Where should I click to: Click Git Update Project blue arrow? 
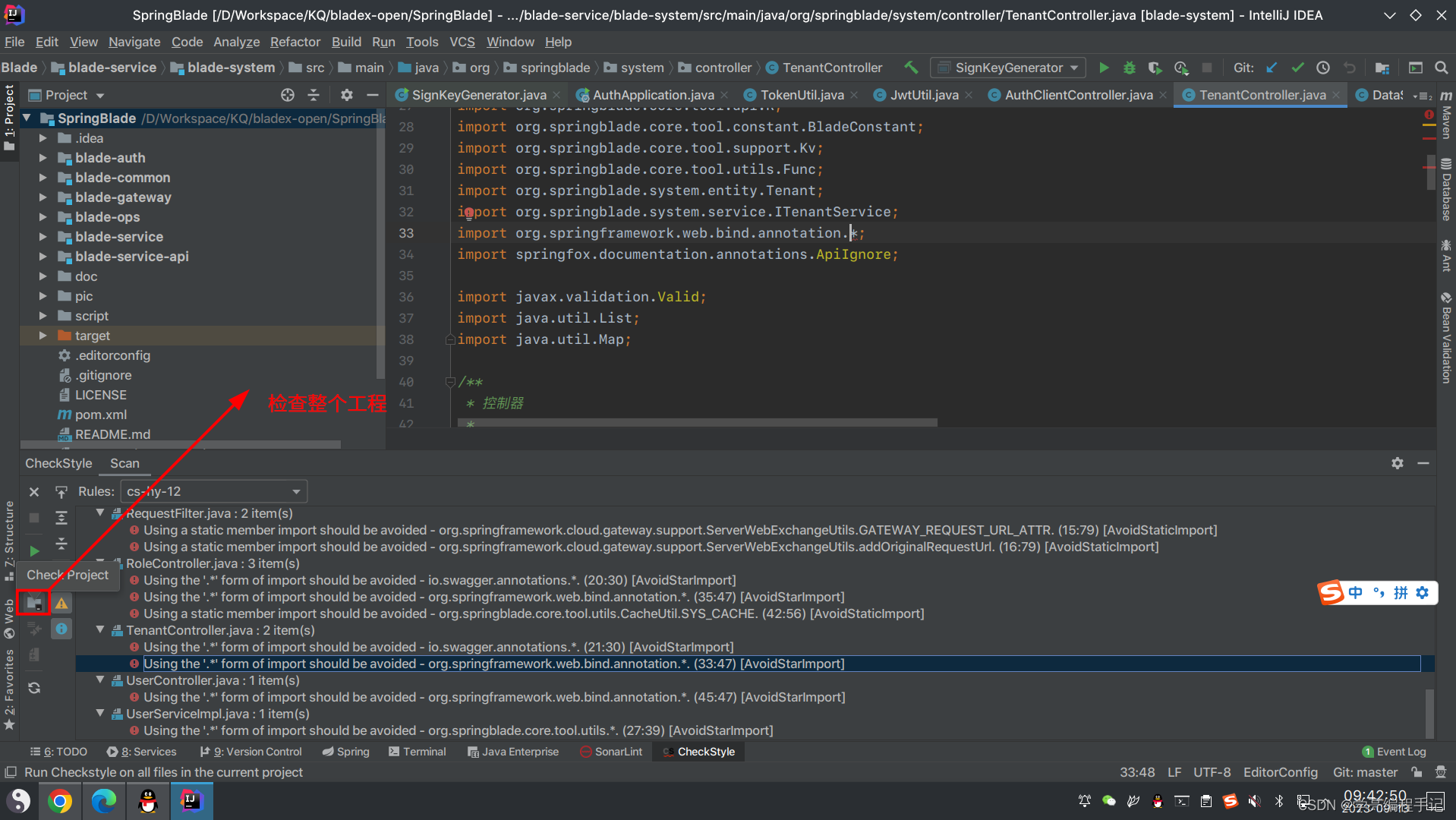(x=1272, y=68)
